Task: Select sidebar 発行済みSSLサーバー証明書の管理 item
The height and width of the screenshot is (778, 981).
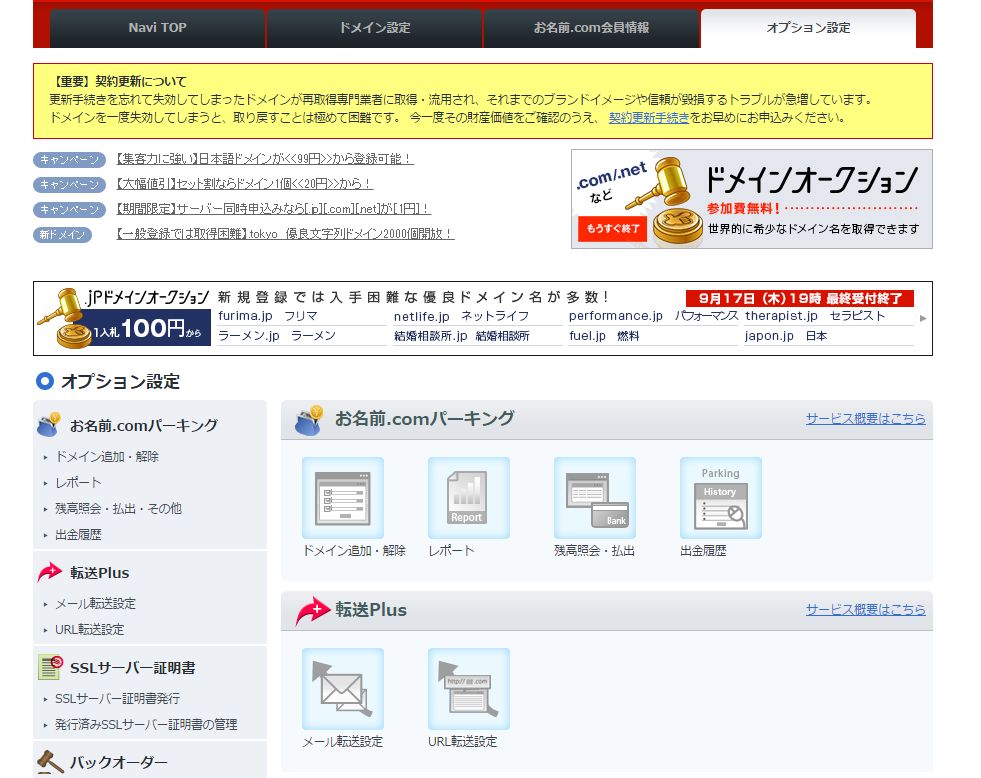Action: 146,724
